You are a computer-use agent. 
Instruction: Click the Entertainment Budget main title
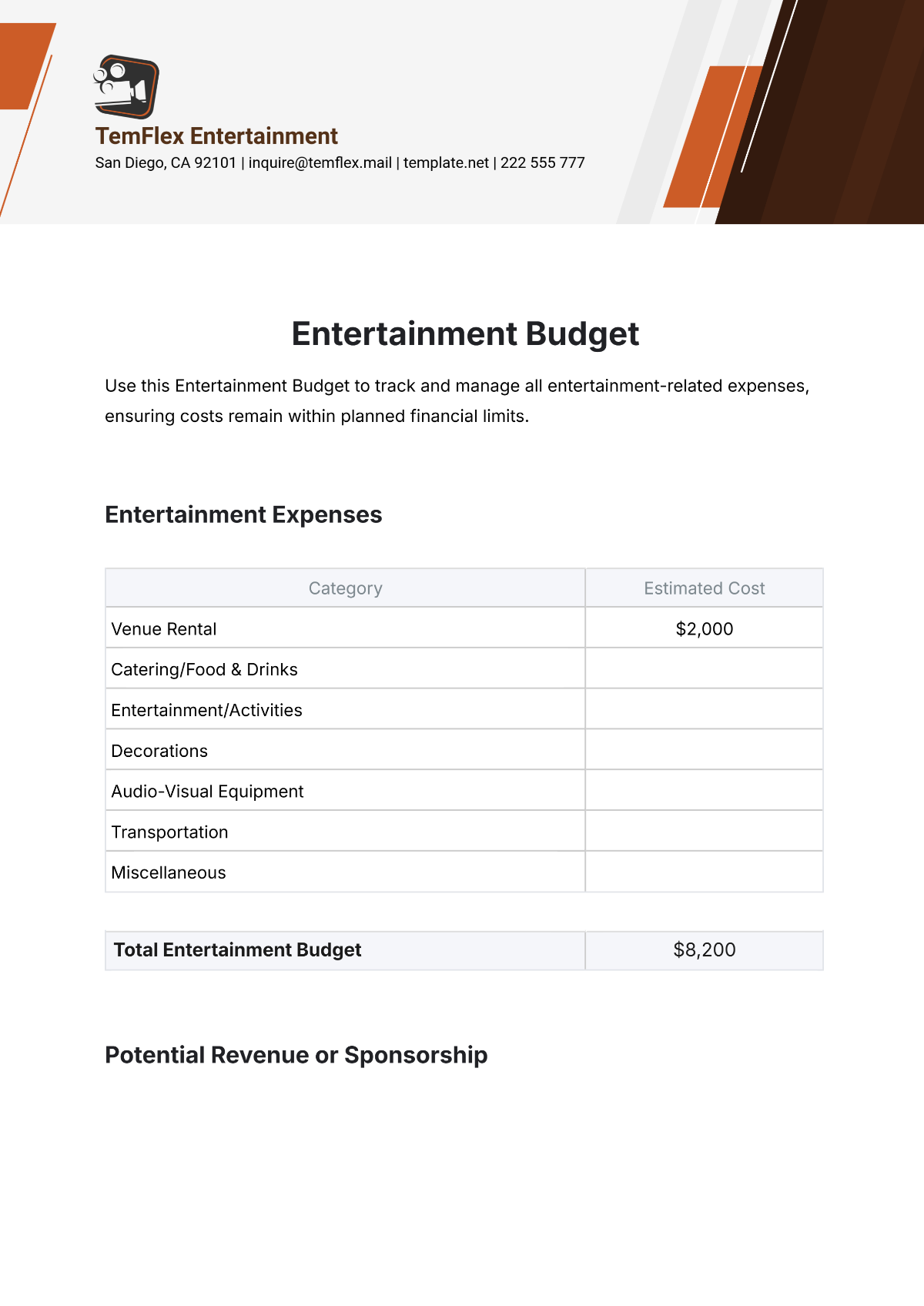[x=465, y=334]
